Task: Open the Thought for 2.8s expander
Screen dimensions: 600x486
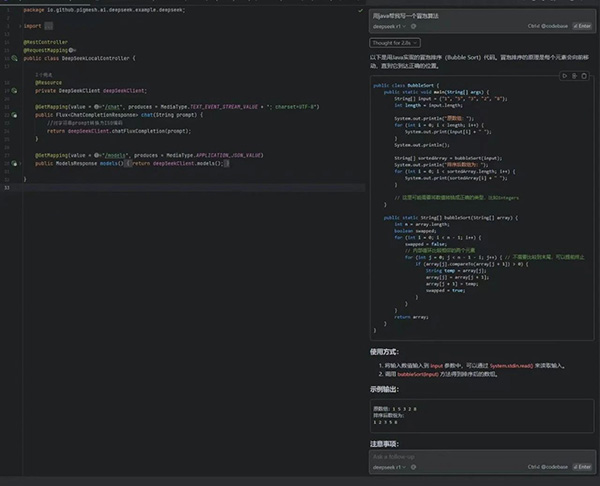Action: click(x=395, y=43)
